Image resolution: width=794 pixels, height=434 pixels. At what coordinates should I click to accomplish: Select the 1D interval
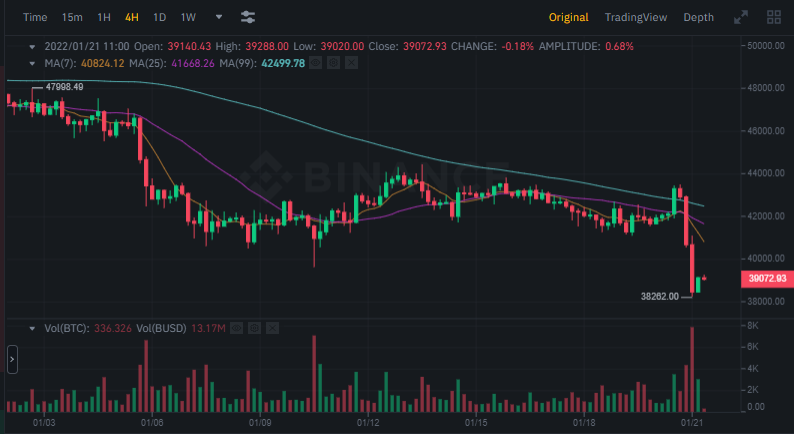[x=160, y=17]
